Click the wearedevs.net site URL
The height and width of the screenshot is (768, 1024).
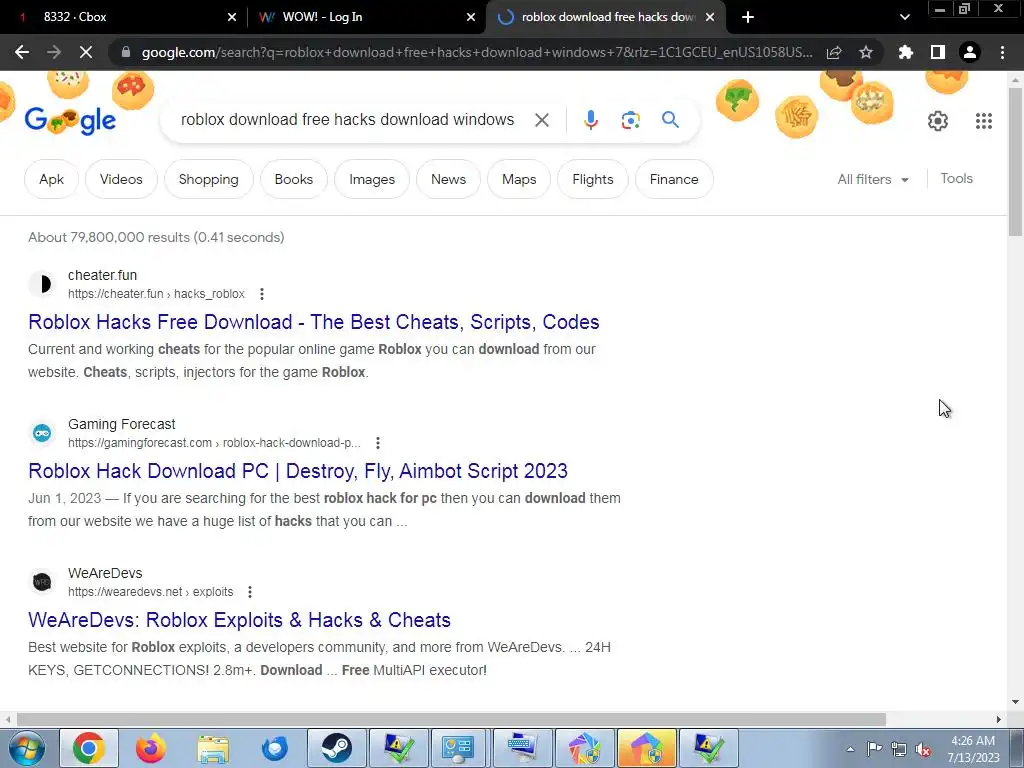click(150, 592)
